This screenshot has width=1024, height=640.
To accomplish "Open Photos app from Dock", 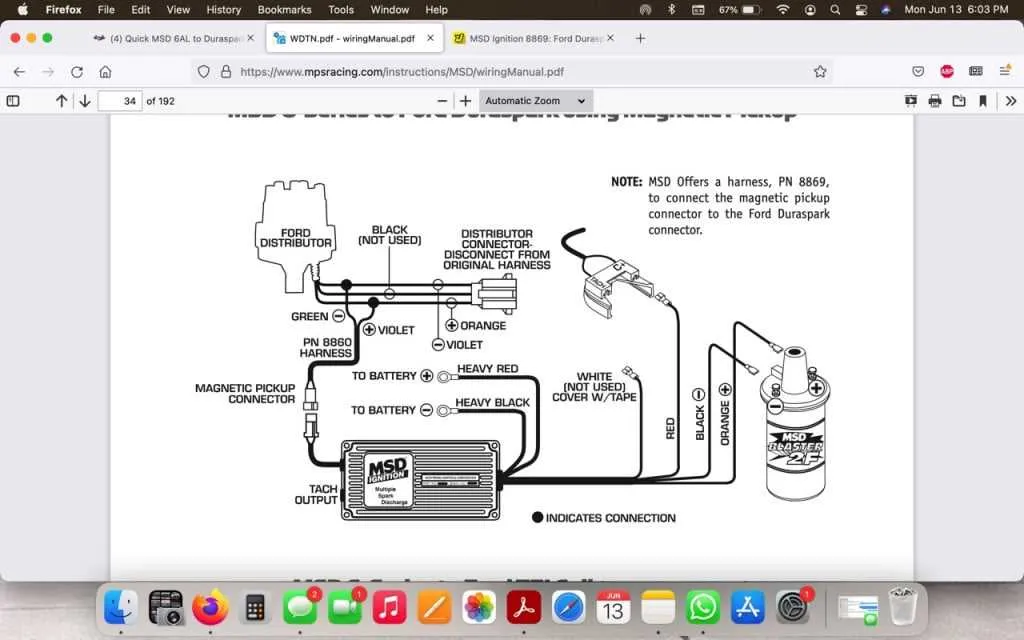I will (x=479, y=607).
